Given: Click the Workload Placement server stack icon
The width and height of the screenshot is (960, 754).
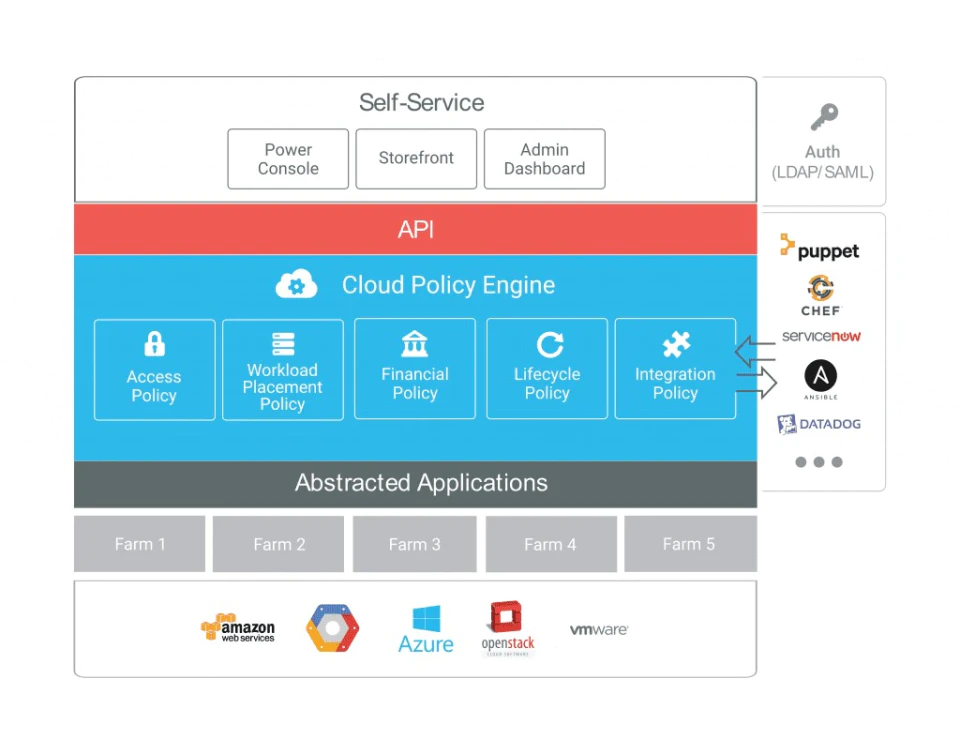Looking at the screenshot, I should pyautogui.click(x=283, y=344).
